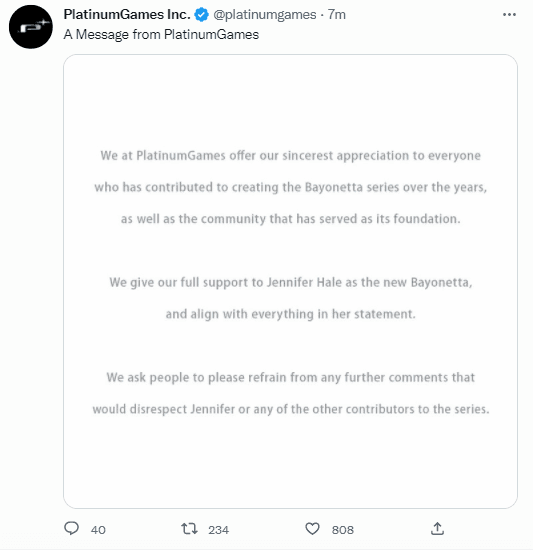Like the tweet with the heart icon
The image size is (533, 550).
click(312, 529)
